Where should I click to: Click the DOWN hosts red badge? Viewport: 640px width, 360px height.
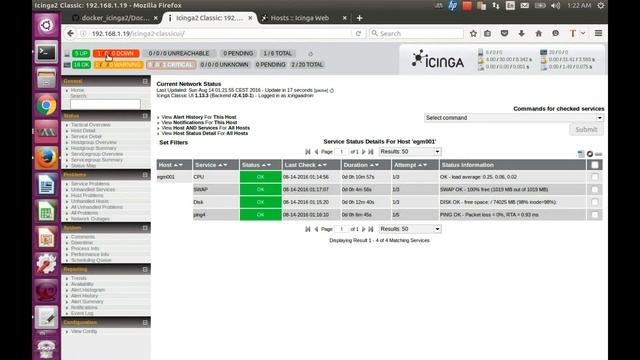[x=116, y=53]
